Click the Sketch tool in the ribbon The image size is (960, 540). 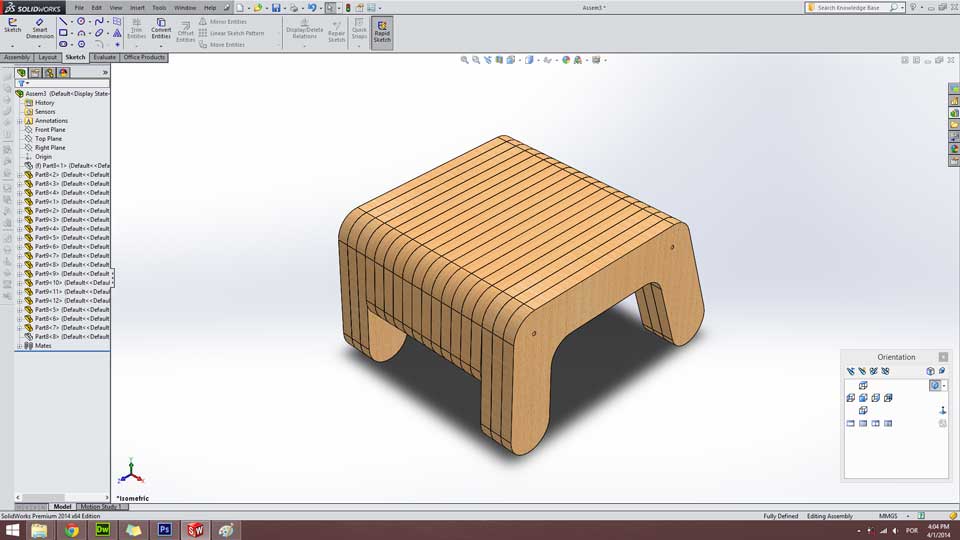[x=12, y=25]
